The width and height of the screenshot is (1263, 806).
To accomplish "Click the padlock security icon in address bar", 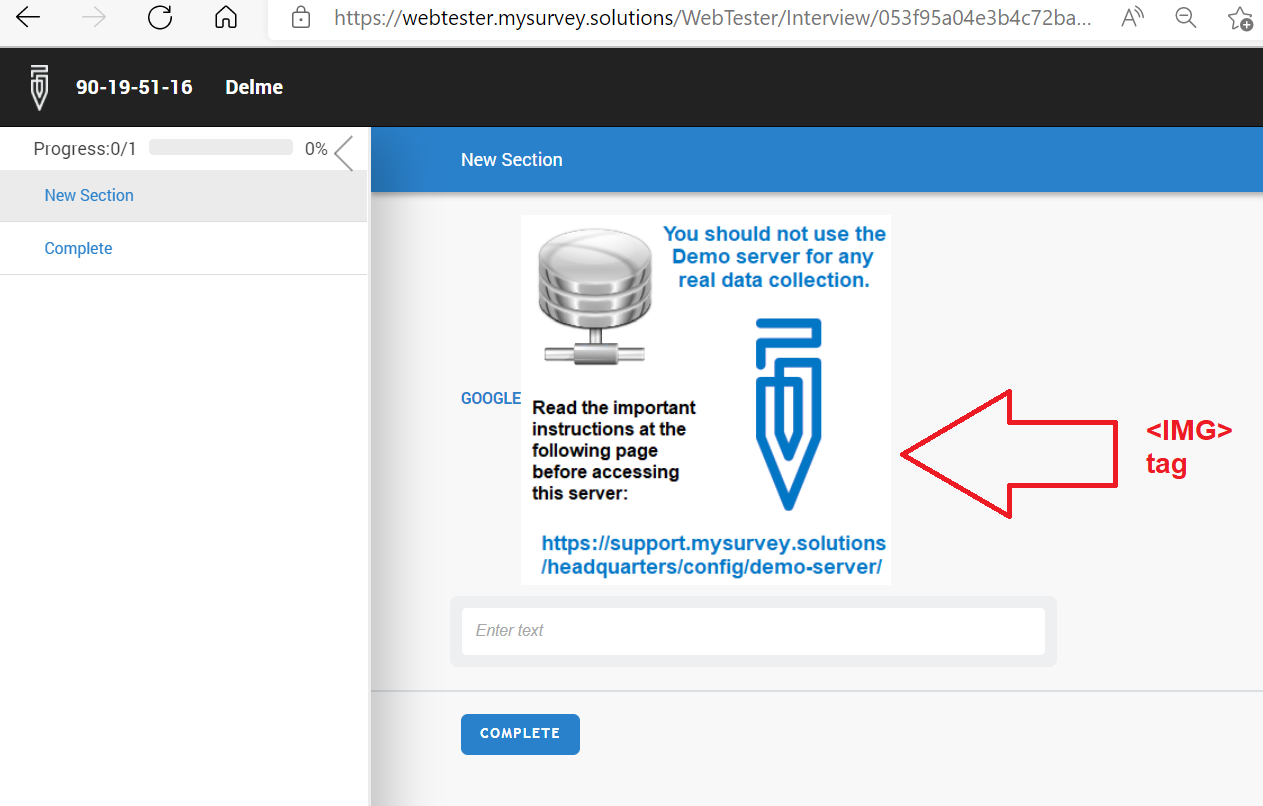I will point(301,17).
